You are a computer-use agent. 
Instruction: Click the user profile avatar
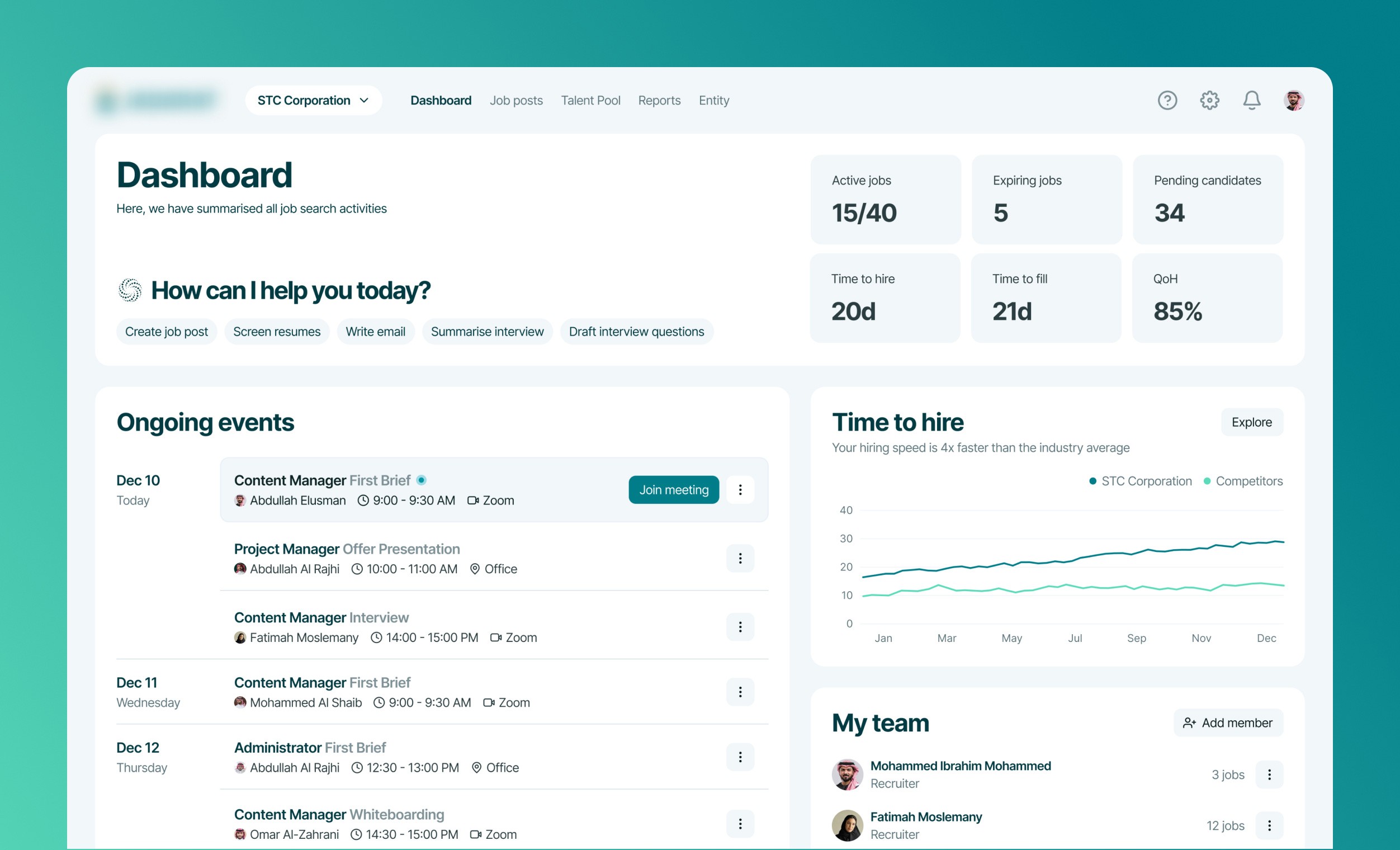coord(1293,101)
